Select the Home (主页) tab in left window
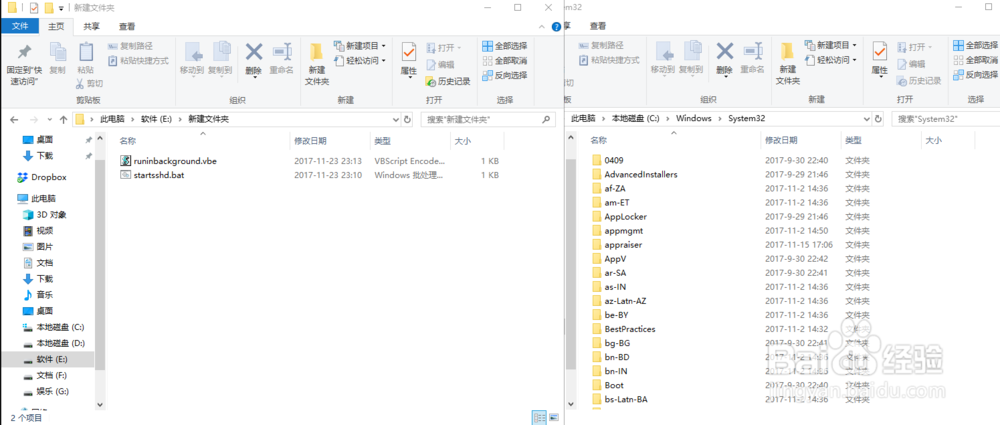Viewport: 1000px width, 425px height. point(57,27)
